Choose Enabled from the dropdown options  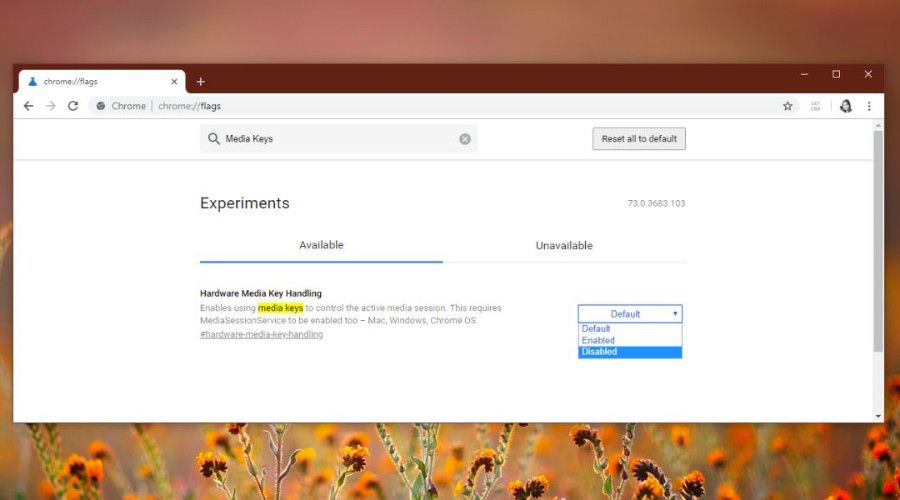point(630,340)
